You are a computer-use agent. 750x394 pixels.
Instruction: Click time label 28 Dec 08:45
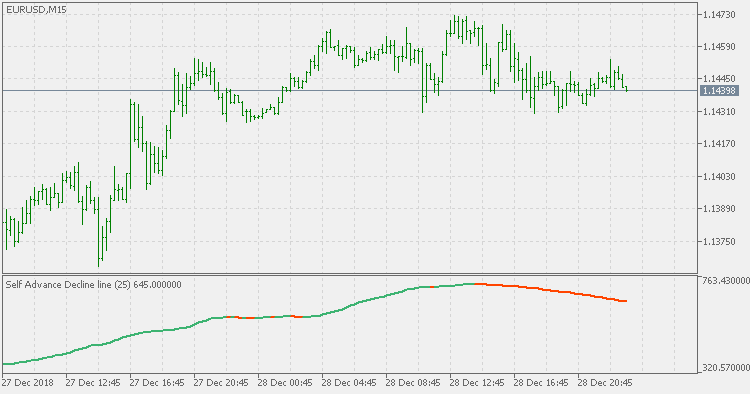coord(413,383)
